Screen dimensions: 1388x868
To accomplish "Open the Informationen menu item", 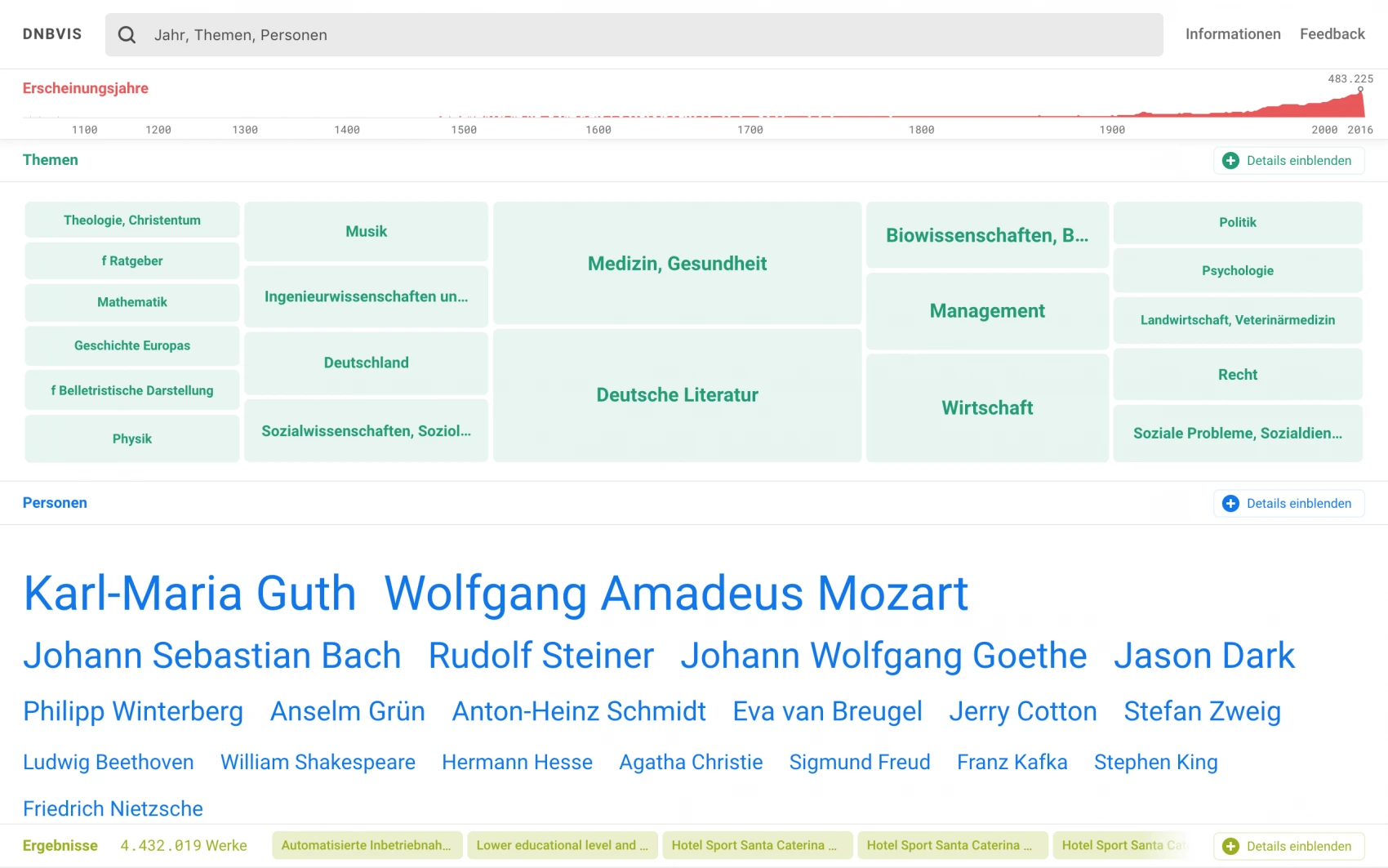I will [x=1232, y=34].
